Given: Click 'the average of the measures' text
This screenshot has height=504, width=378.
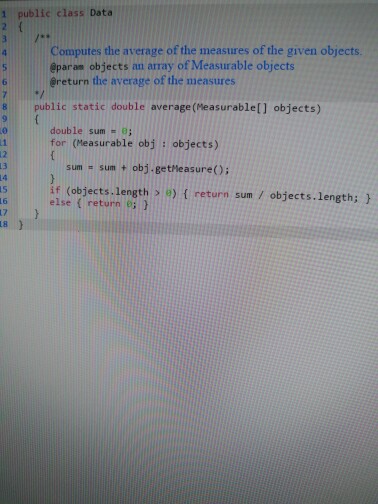Looking at the screenshot, I should pos(164,81).
